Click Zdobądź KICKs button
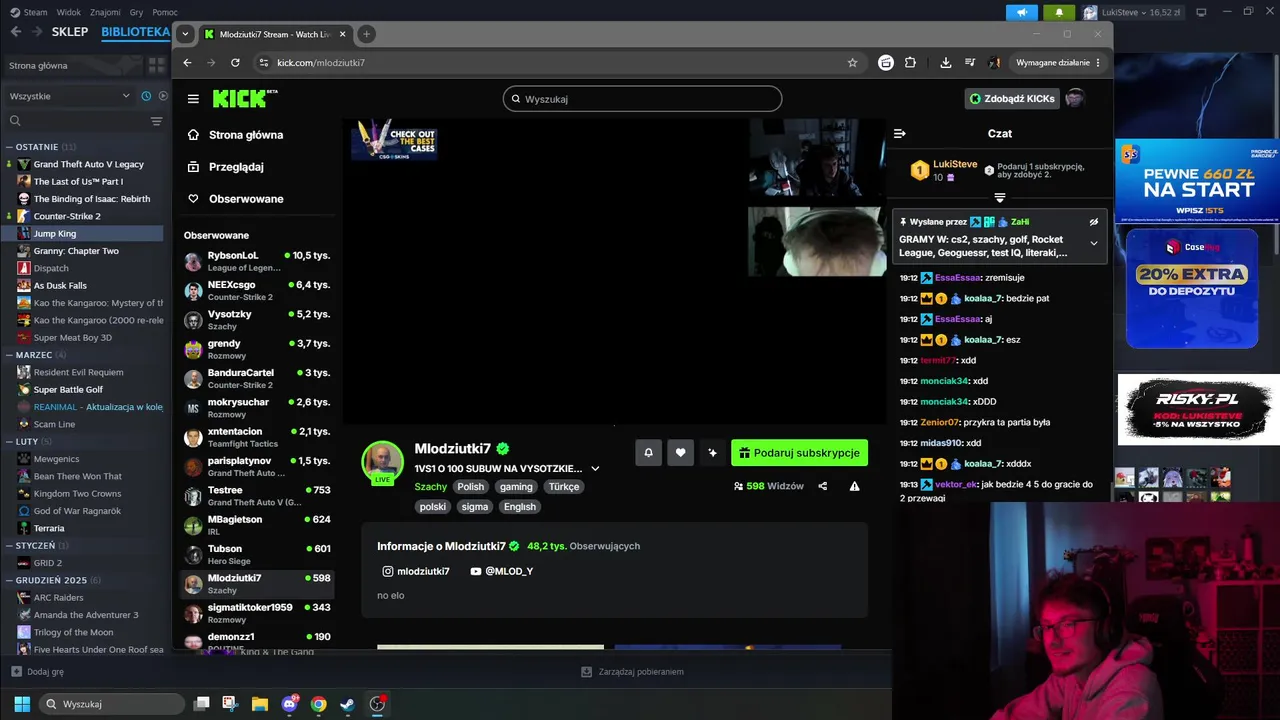Image resolution: width=1280 pixels, height=720 pixels. point(1012,99)
